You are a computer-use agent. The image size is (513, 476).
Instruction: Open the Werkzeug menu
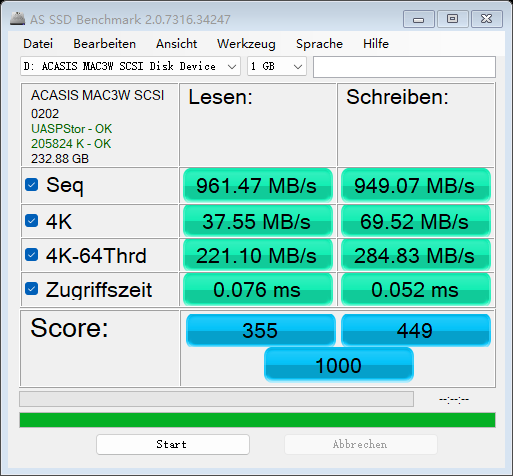[246, 44]
